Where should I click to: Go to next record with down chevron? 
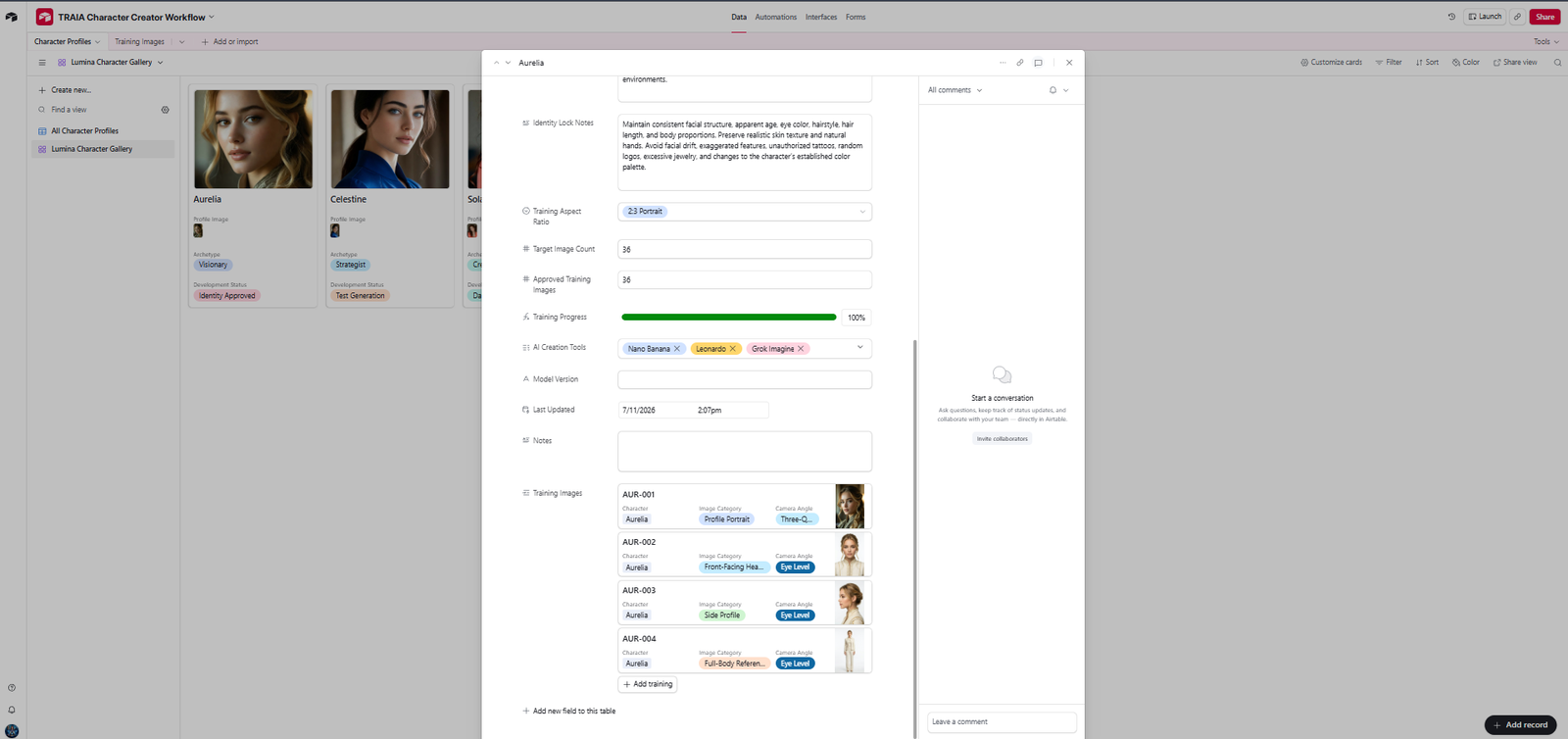[508, 63]
